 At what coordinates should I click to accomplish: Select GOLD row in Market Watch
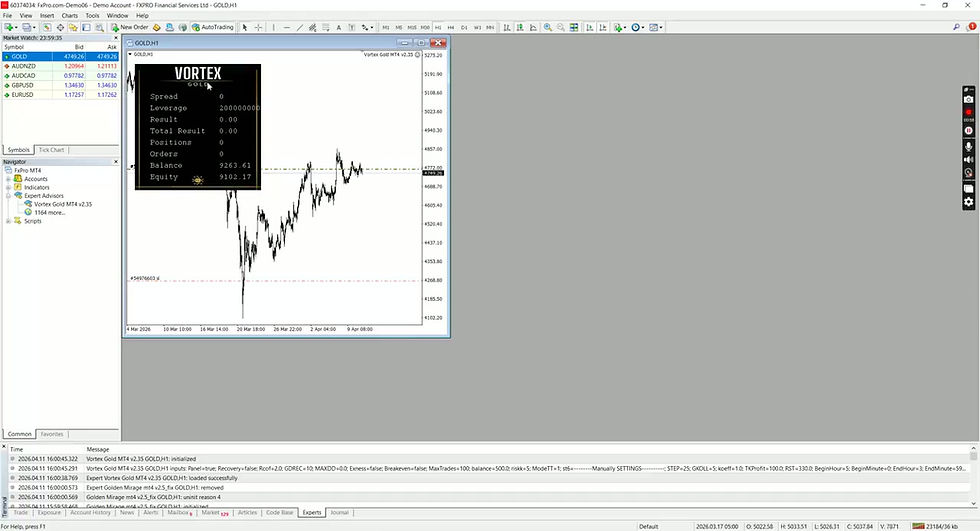coord(60,56)
